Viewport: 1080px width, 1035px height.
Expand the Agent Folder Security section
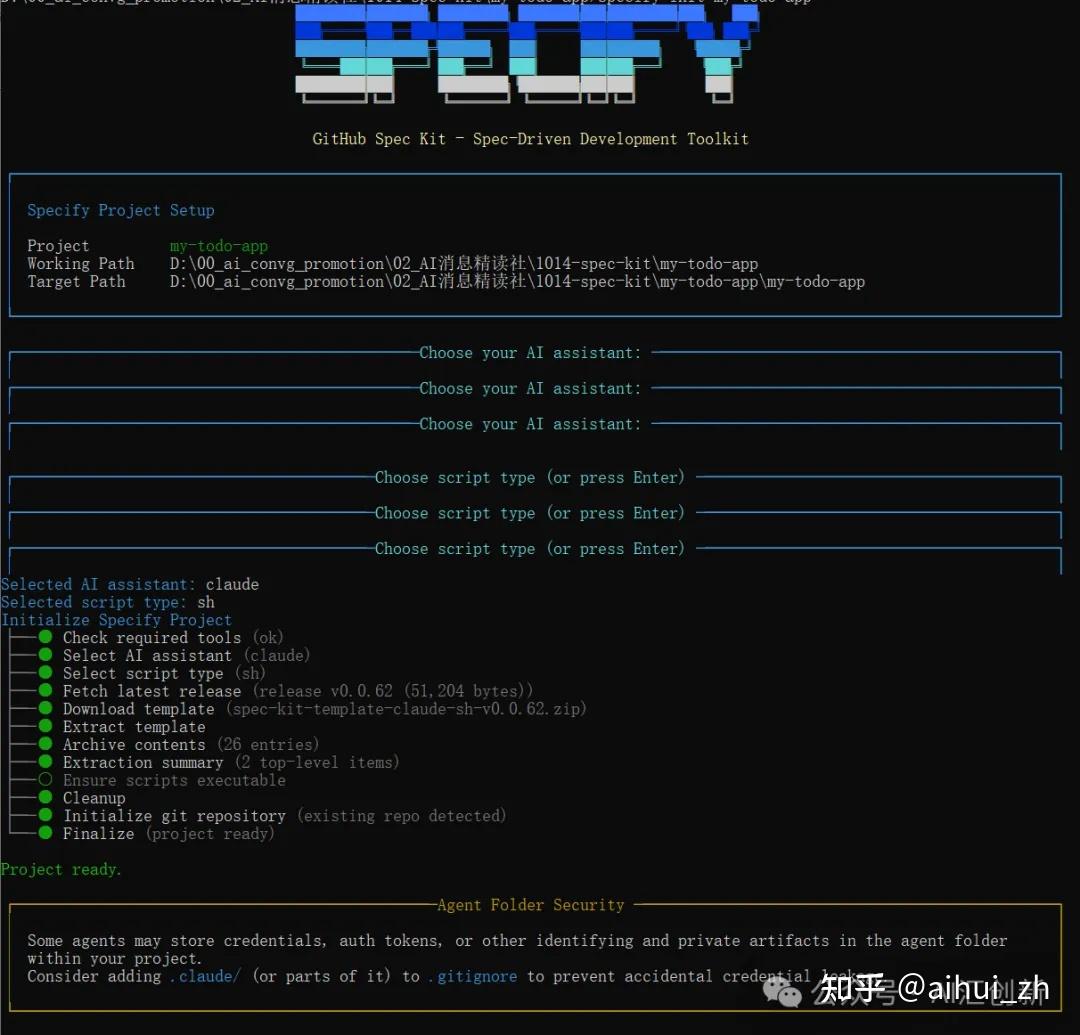coord(530,905)
